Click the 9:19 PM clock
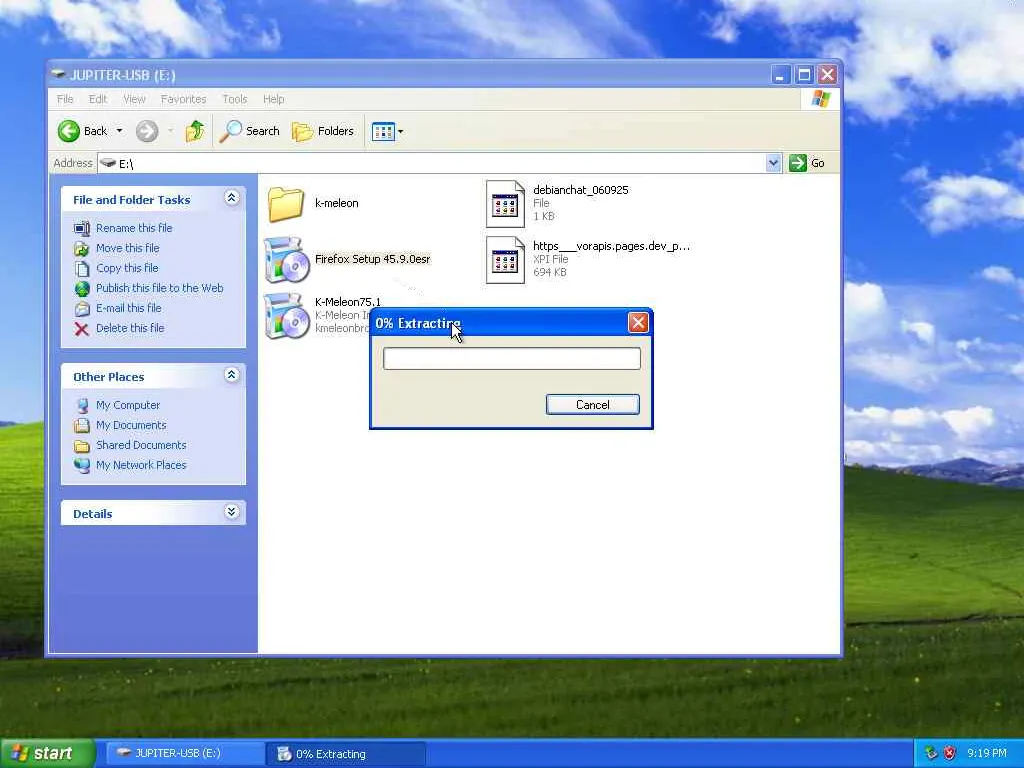The height and width of the screenshot is (768, 1024). point(987,753)
